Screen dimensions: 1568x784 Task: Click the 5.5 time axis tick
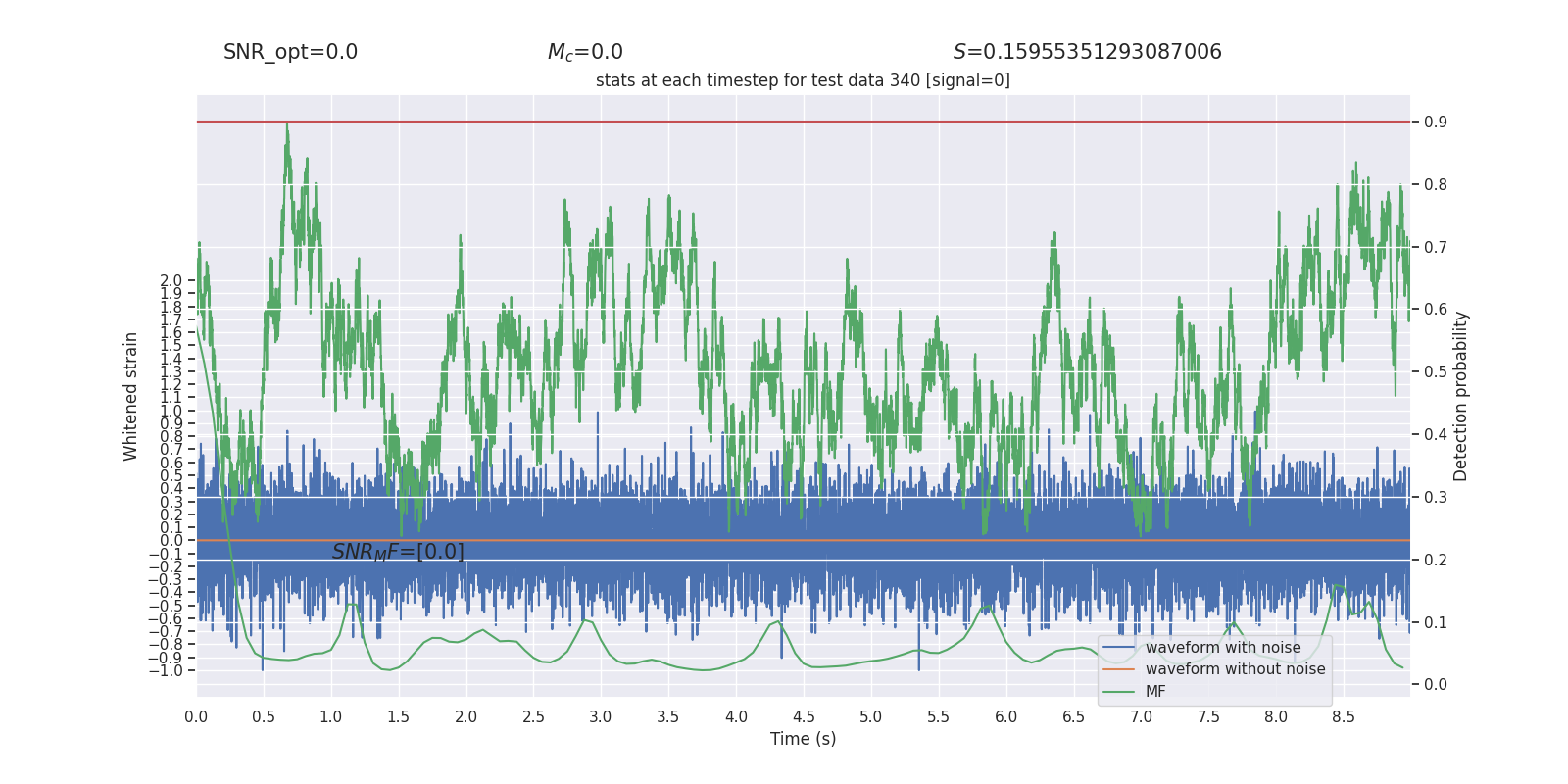click(x=939, y=717)
